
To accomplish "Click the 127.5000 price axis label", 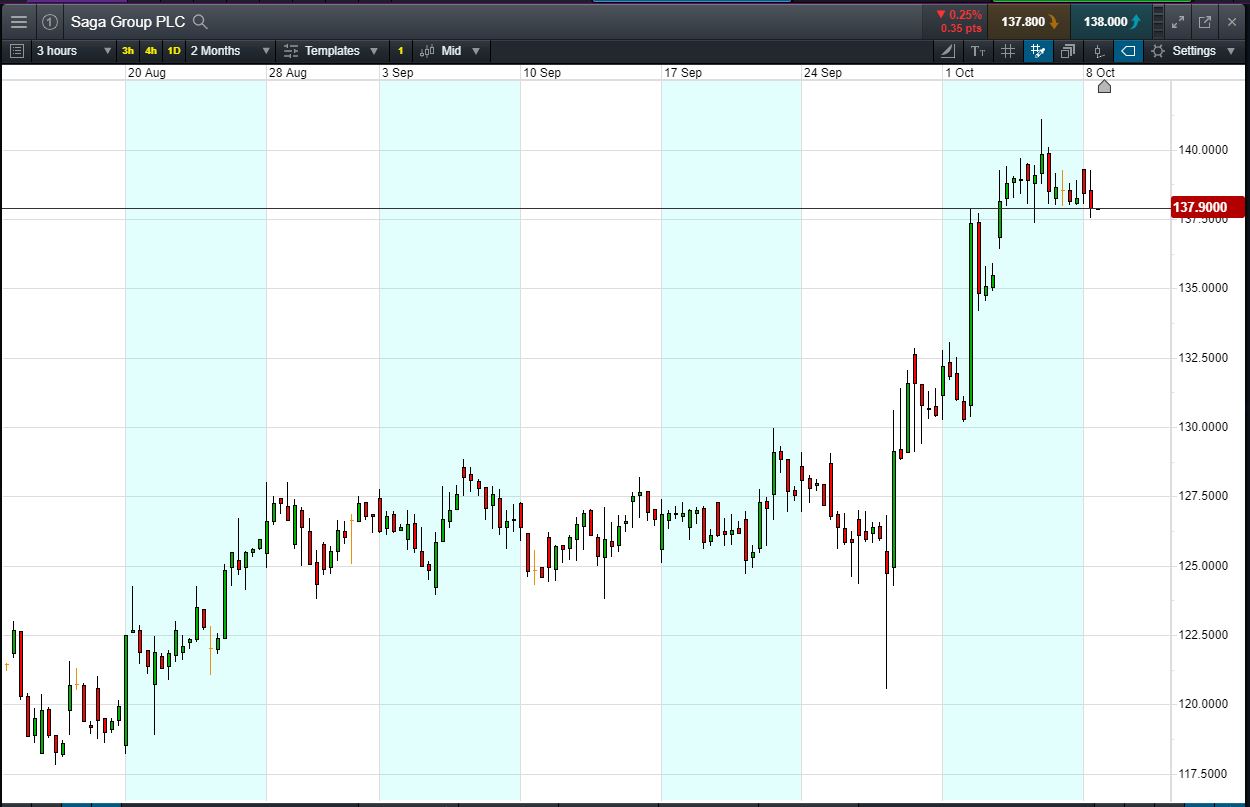I will coord(1203,496).
